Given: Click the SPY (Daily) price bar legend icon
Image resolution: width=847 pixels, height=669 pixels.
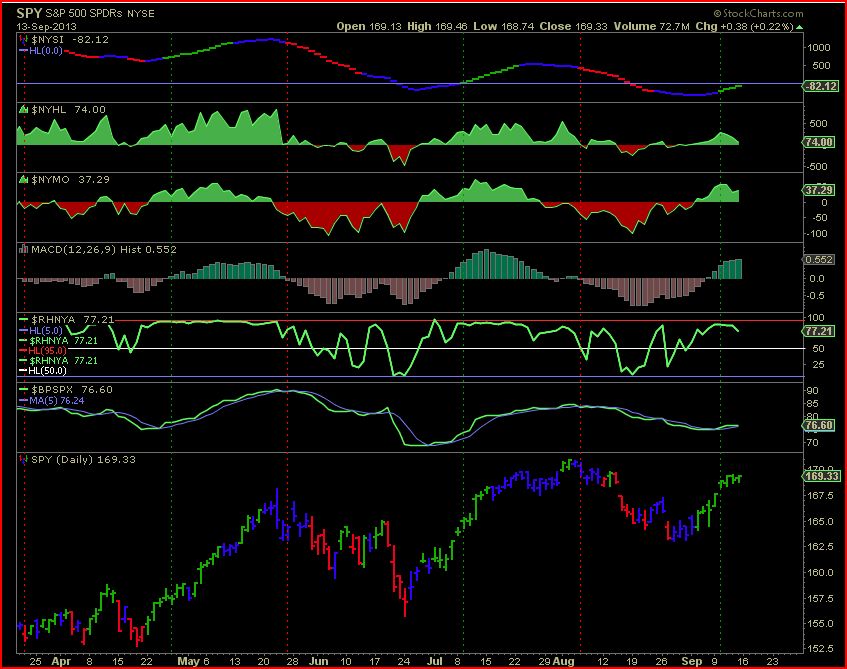Looking at the screenshot, I should tap(23, 459).
